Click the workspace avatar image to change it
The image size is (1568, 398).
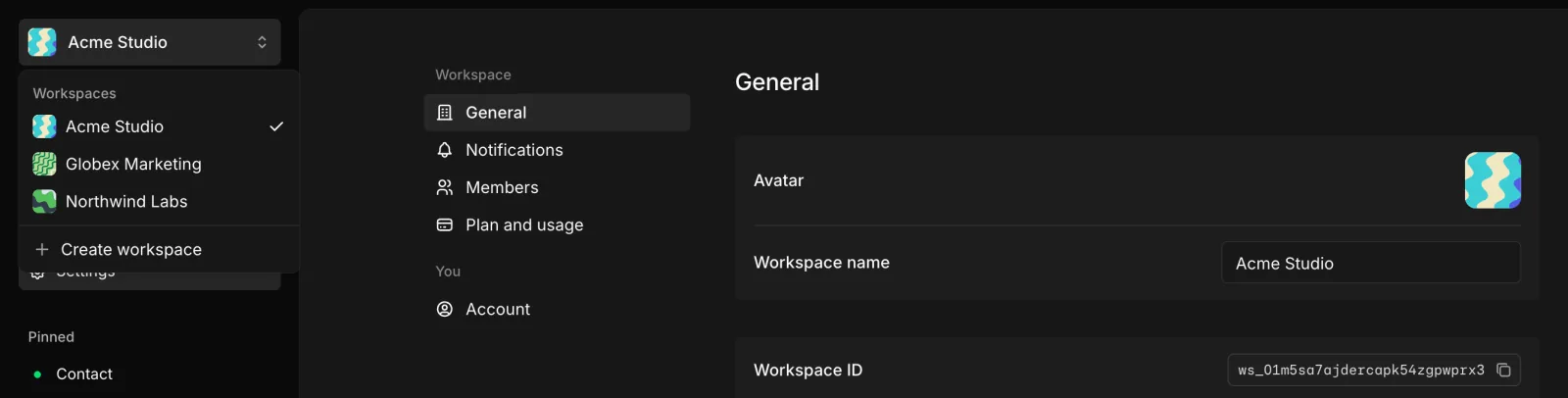[x=1493, y=180]
